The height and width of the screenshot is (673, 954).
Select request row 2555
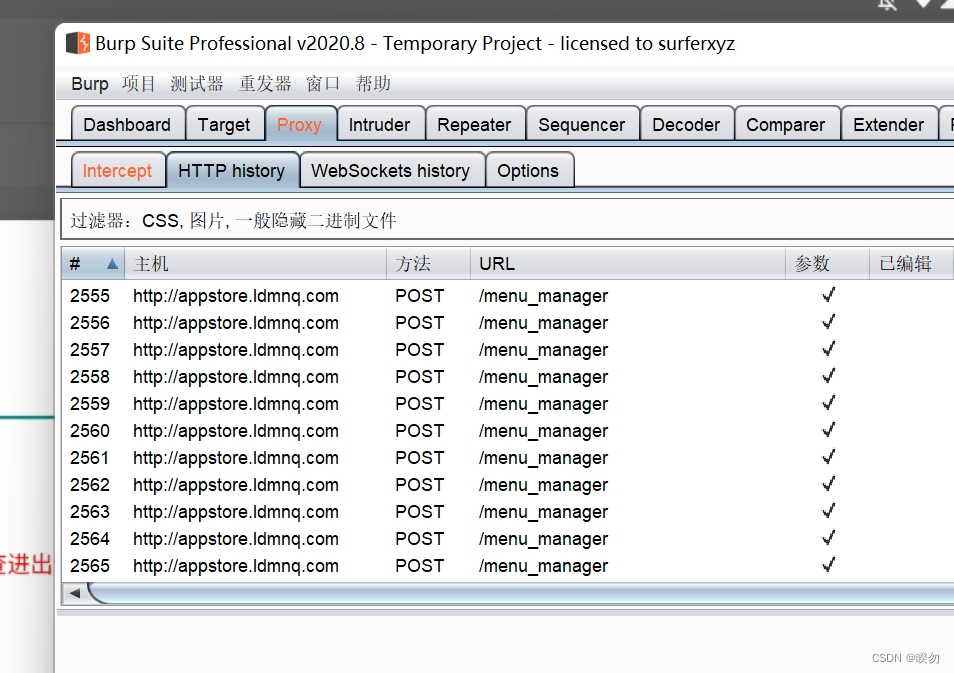pyautogui.click(x=507, y=296)
